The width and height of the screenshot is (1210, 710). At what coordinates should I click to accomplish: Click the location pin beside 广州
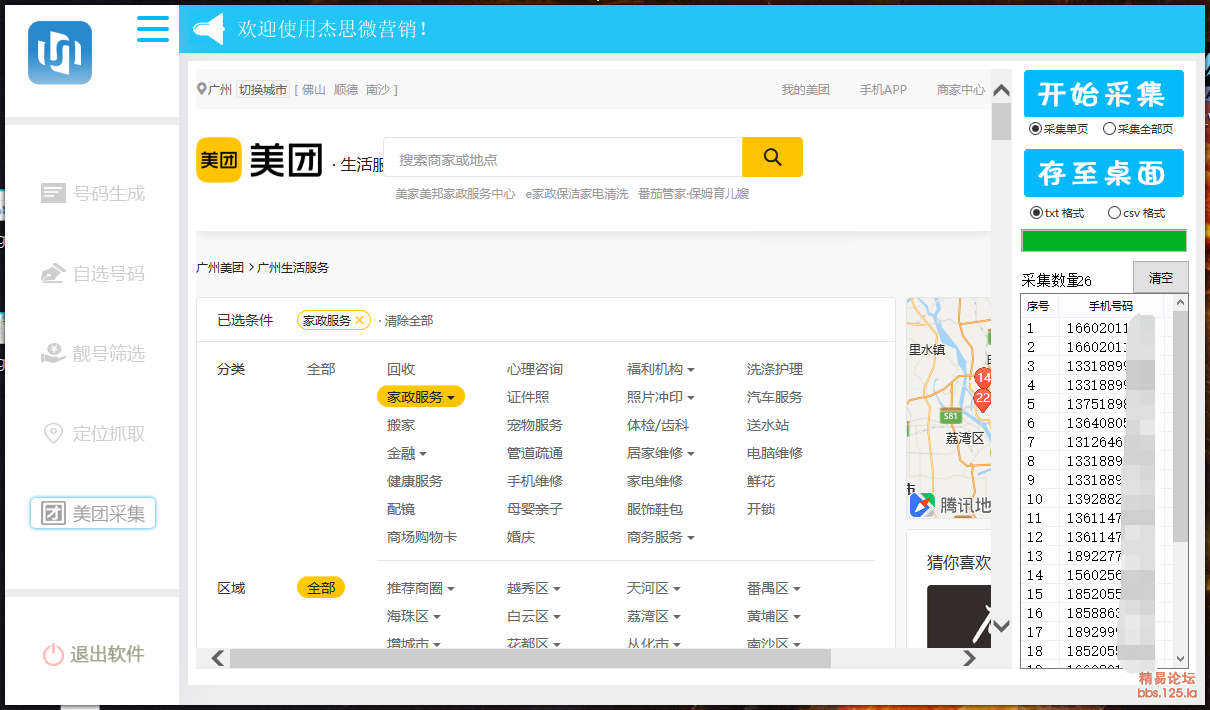point(202,89)
